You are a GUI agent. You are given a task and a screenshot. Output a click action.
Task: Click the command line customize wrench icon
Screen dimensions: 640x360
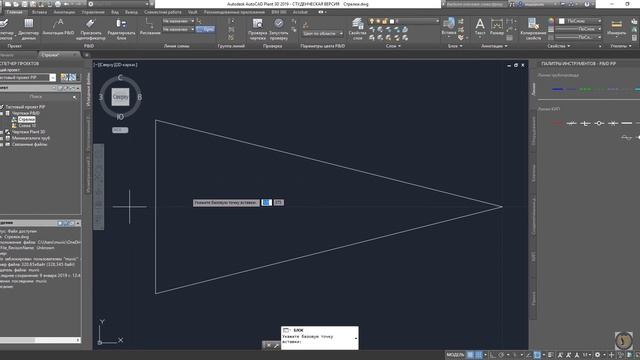point(276,345)
